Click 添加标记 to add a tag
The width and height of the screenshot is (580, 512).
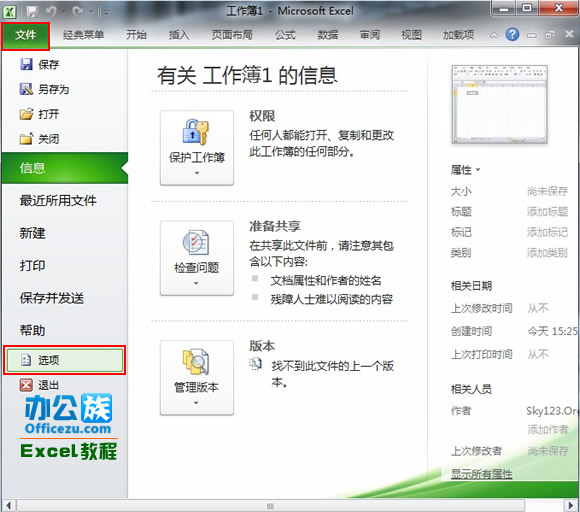tap(547, 232)
